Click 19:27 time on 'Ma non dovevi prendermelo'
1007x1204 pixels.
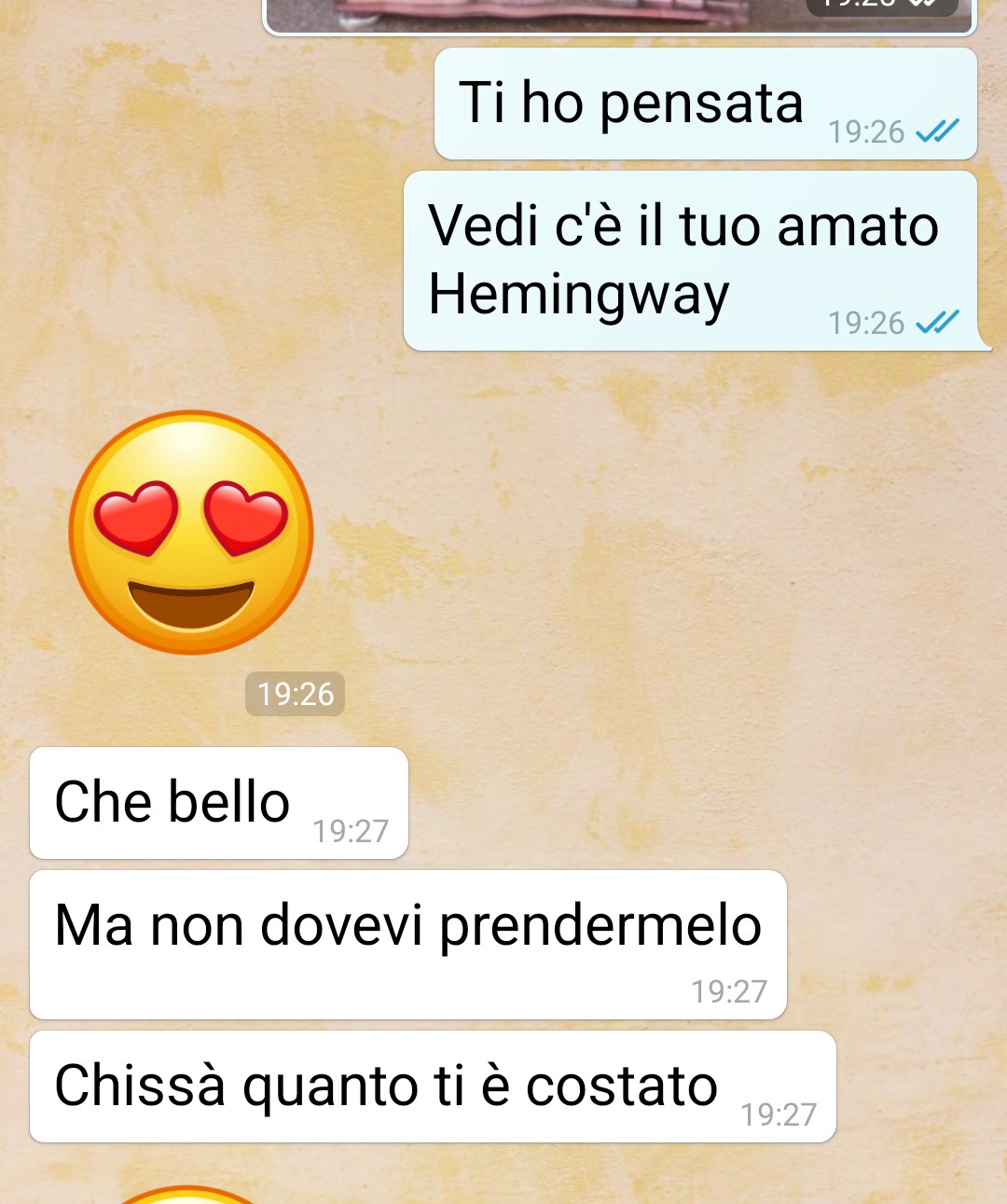coord(729,991)
